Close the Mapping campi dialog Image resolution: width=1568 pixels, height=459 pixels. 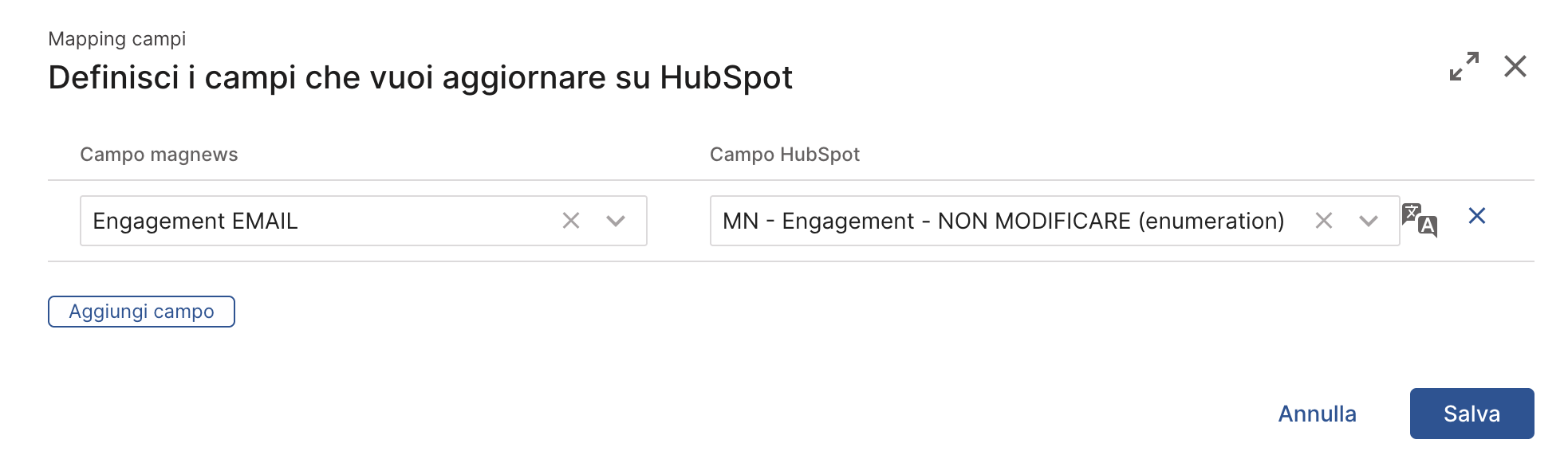pyautogui.click(x=1515, y=66)
